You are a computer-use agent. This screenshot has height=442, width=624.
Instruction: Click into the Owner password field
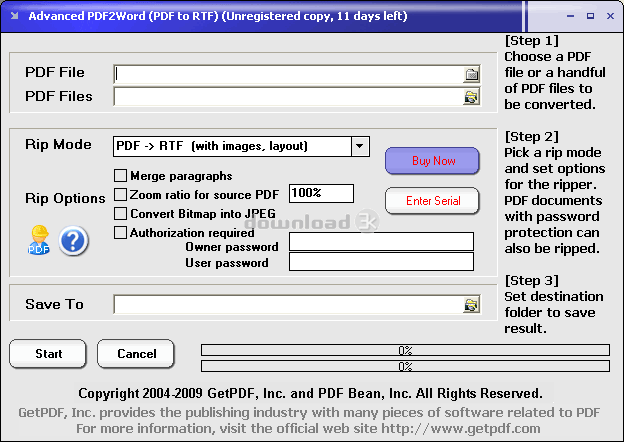coord(381,242)
